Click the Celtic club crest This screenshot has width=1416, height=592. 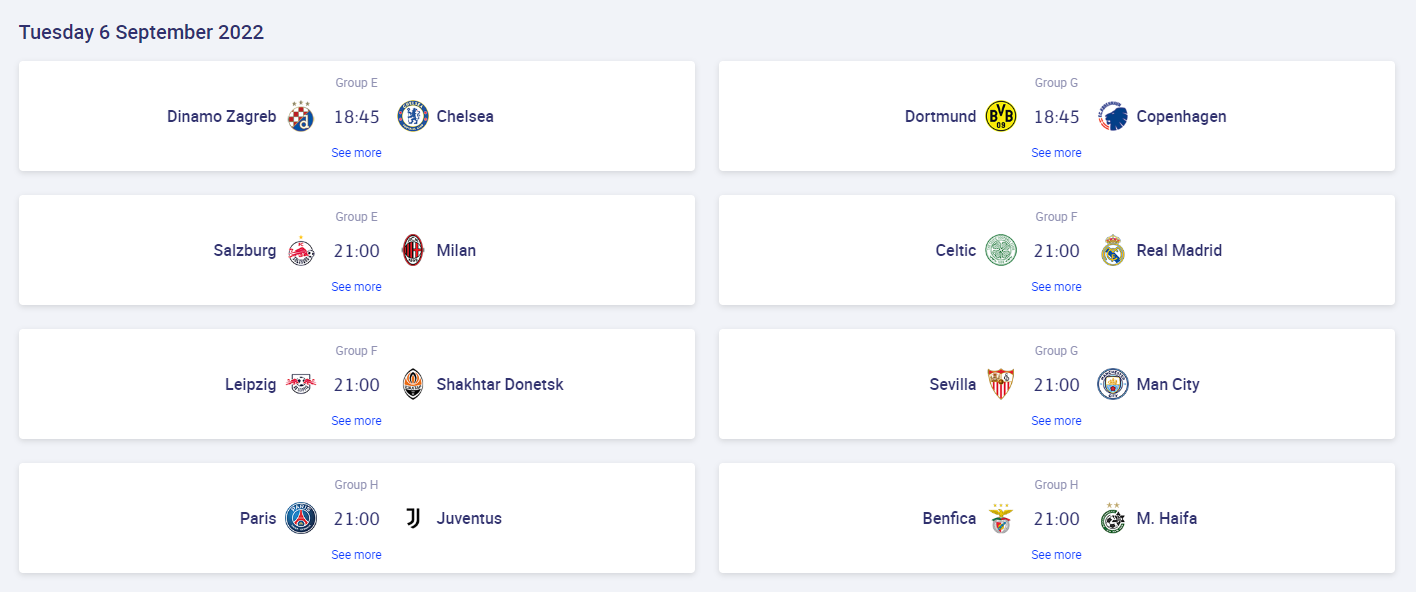click(1001, 250)
